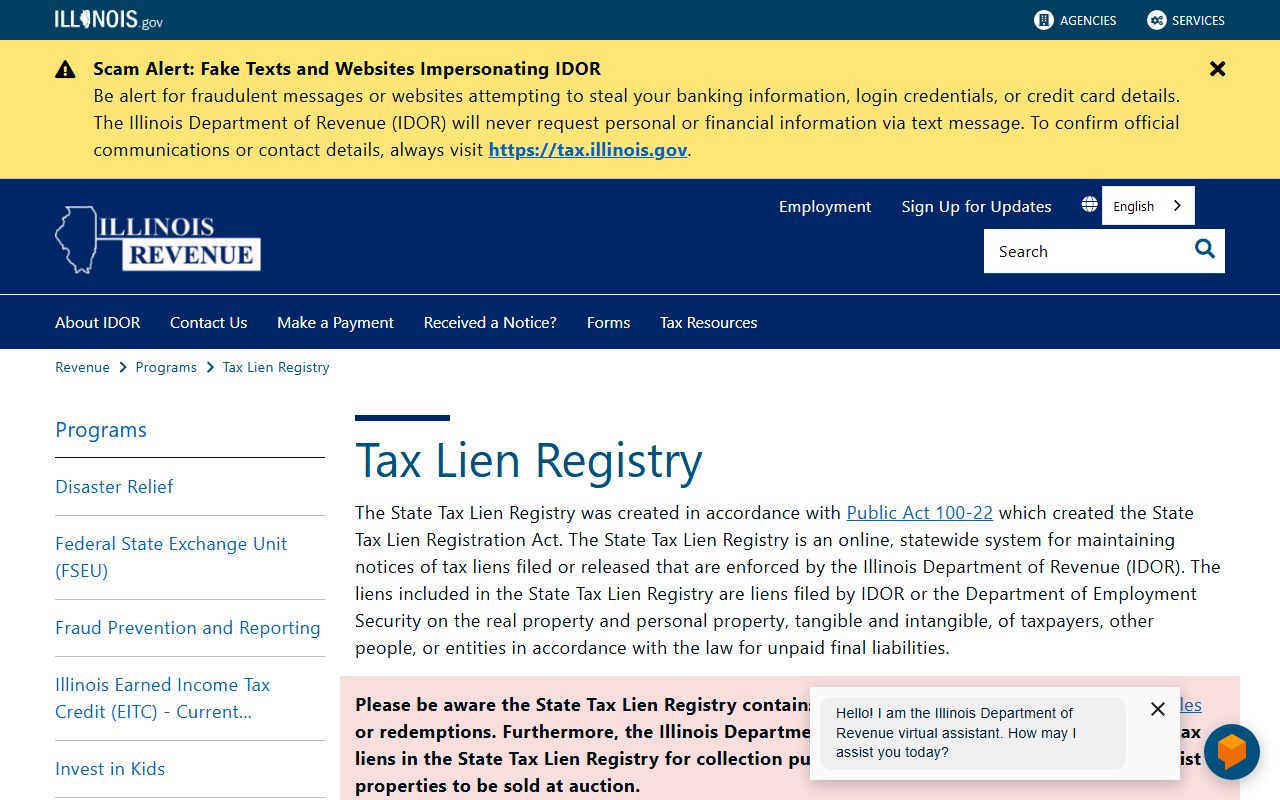Screen dimensions: 1280x800
Task: Open Illinois Earned Income Tax Credit item
Action: (162, 698)
